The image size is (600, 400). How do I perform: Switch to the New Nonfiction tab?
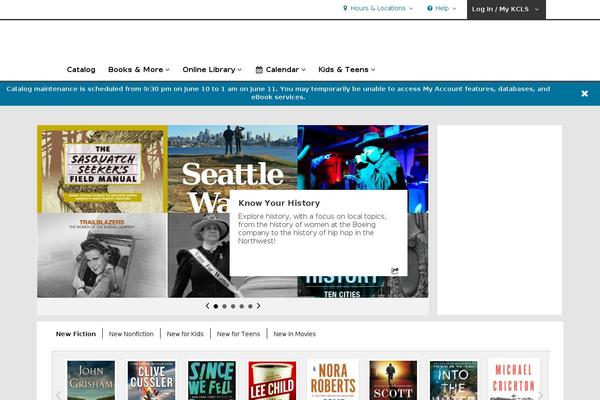(131, 334)
